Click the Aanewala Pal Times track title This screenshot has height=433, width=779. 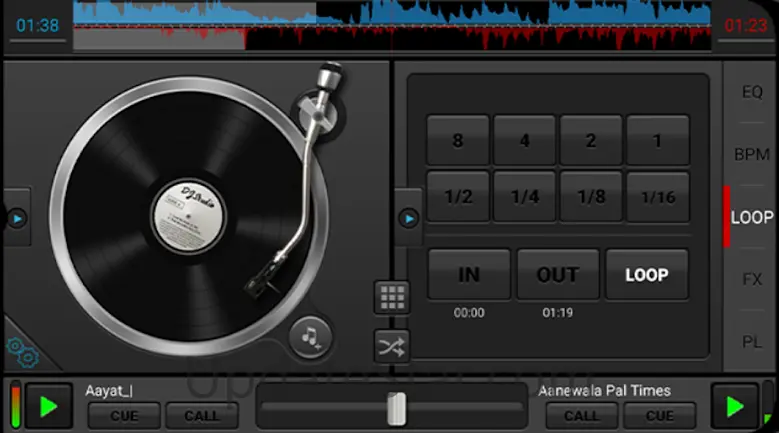pyautogui.click(x=604, y=391)
